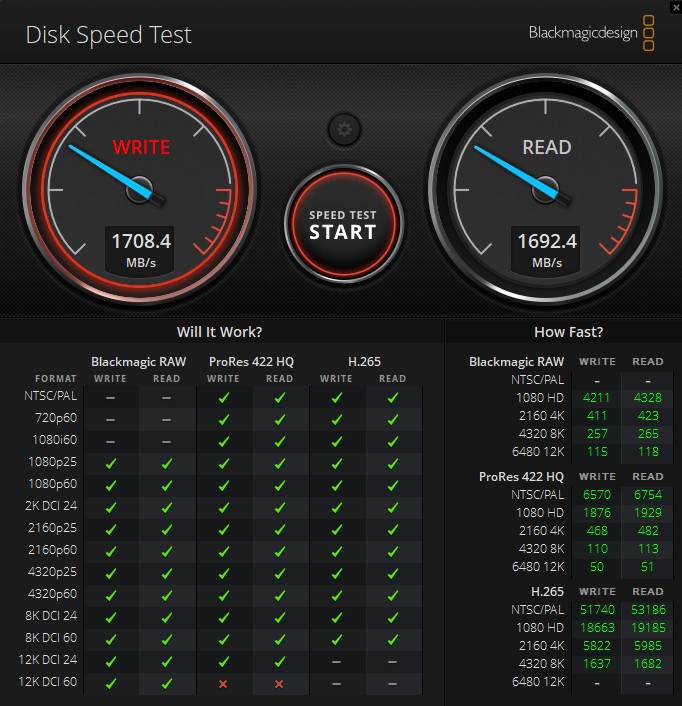
Task: Click the H.265 column header in Will It Work
Action: click(x=364, y=362)
